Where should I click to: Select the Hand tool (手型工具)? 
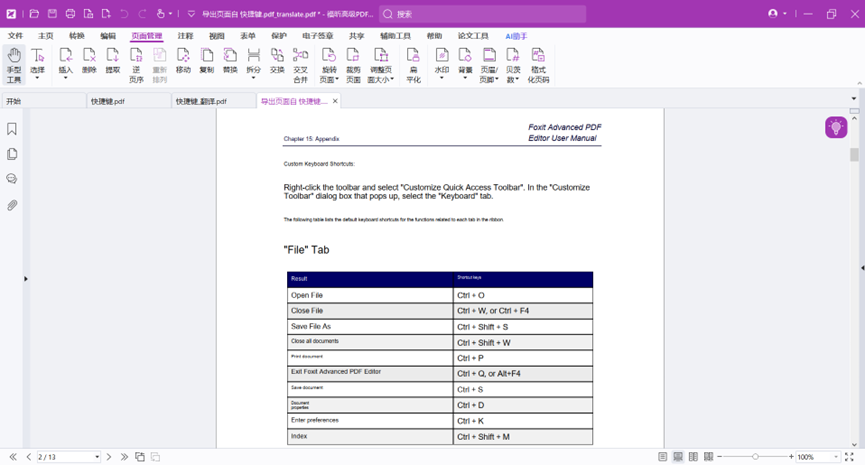[14, 65]
